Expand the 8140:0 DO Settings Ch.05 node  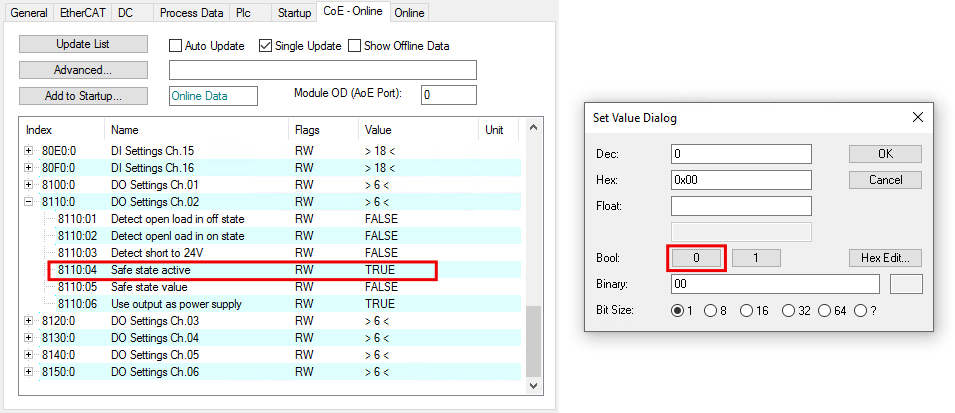tap(29, 355)
